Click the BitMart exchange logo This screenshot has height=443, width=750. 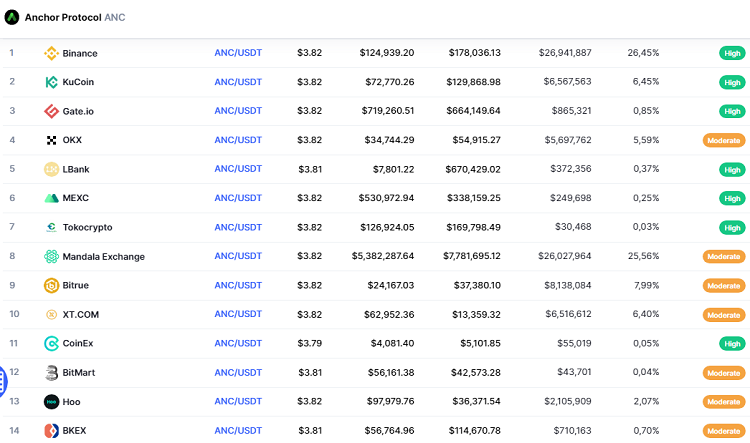click(x=51, y=373)
